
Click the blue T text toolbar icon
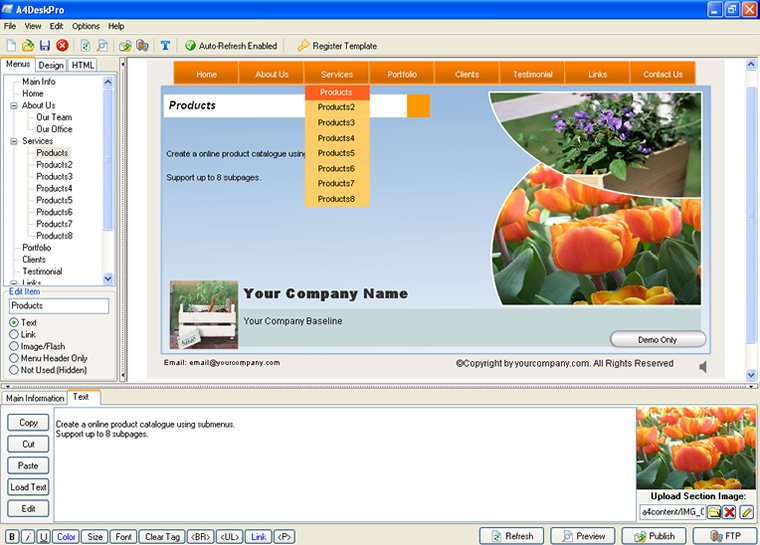[x=165, y=46]
